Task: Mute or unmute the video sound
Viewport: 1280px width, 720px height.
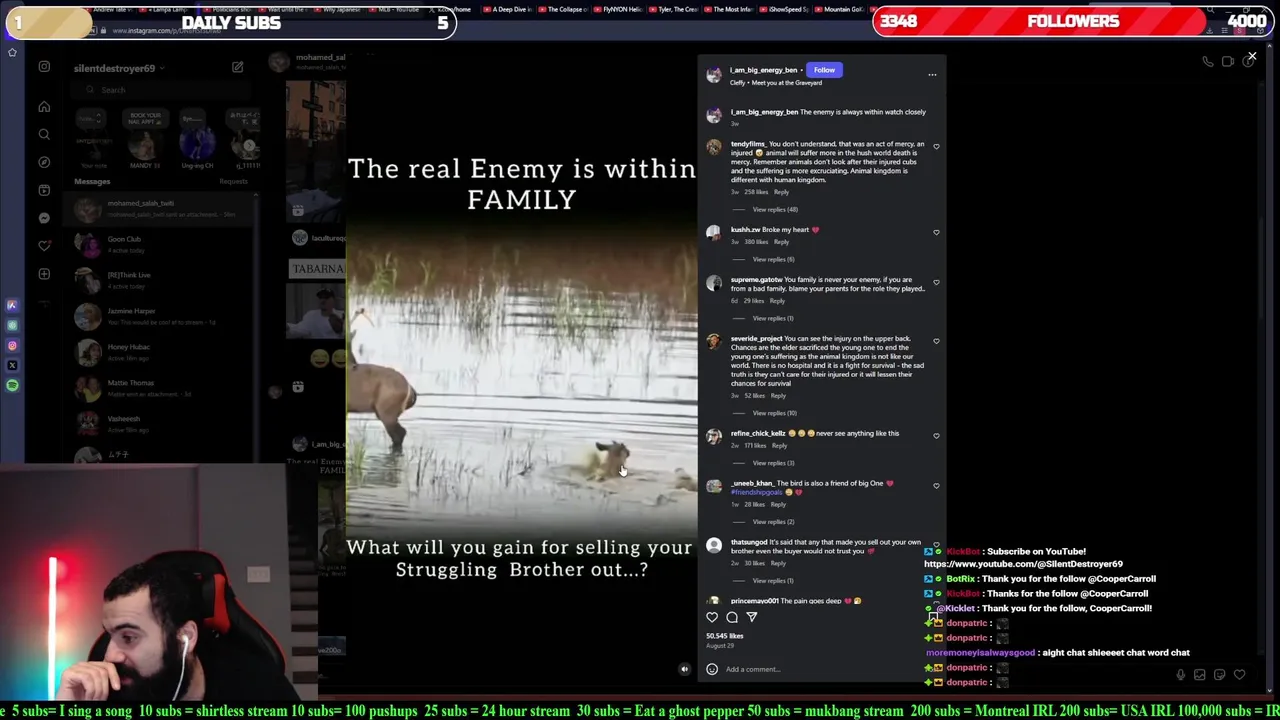Action: click(x=685, y=669)
